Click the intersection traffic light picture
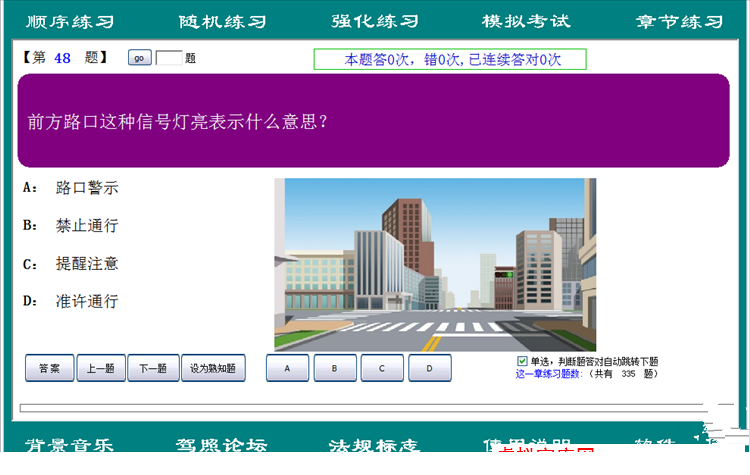The height and width of the screenshot is (475, 750). [x=435, y=265]
